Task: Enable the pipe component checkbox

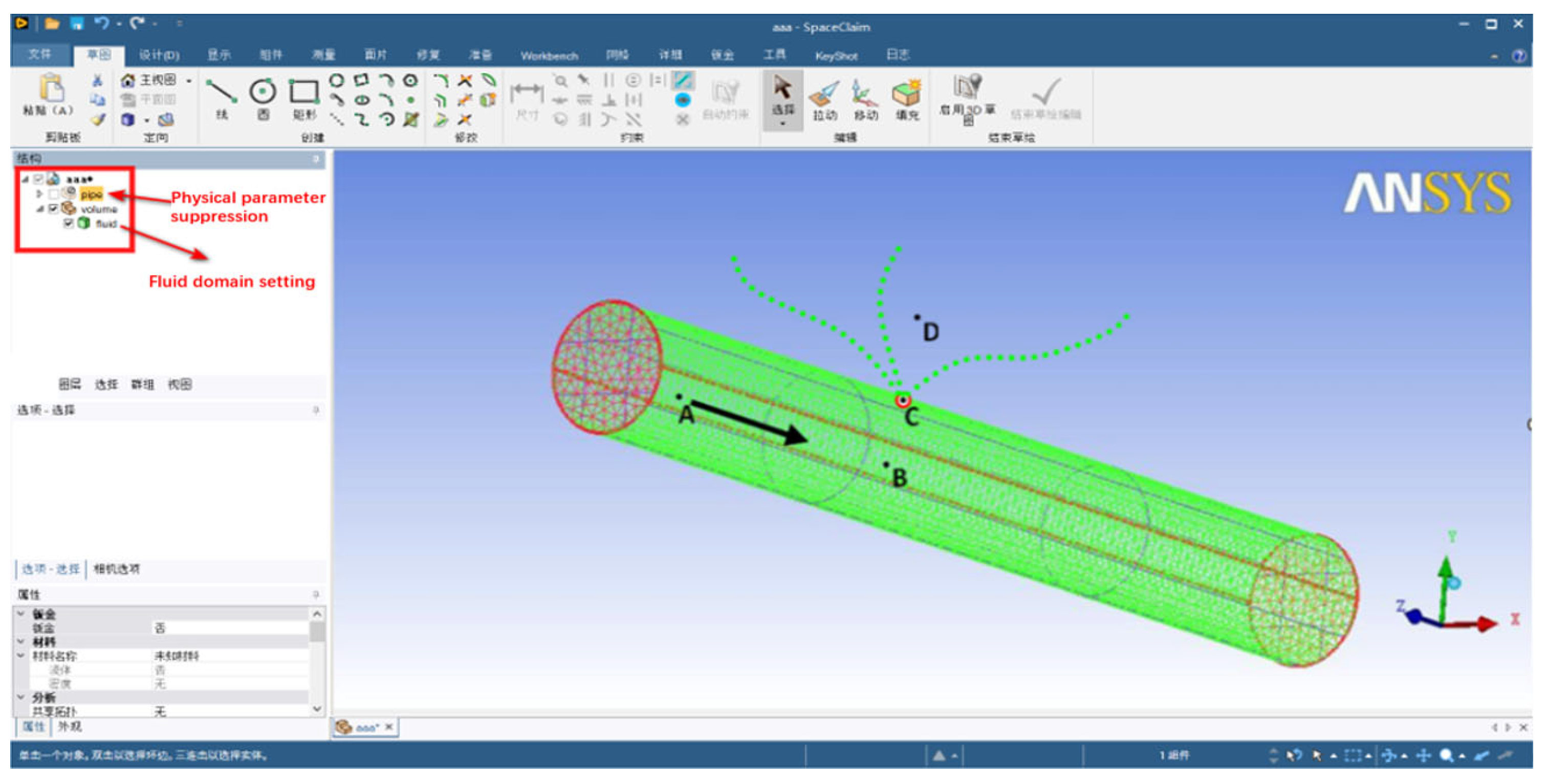Action: coord(54,194)
